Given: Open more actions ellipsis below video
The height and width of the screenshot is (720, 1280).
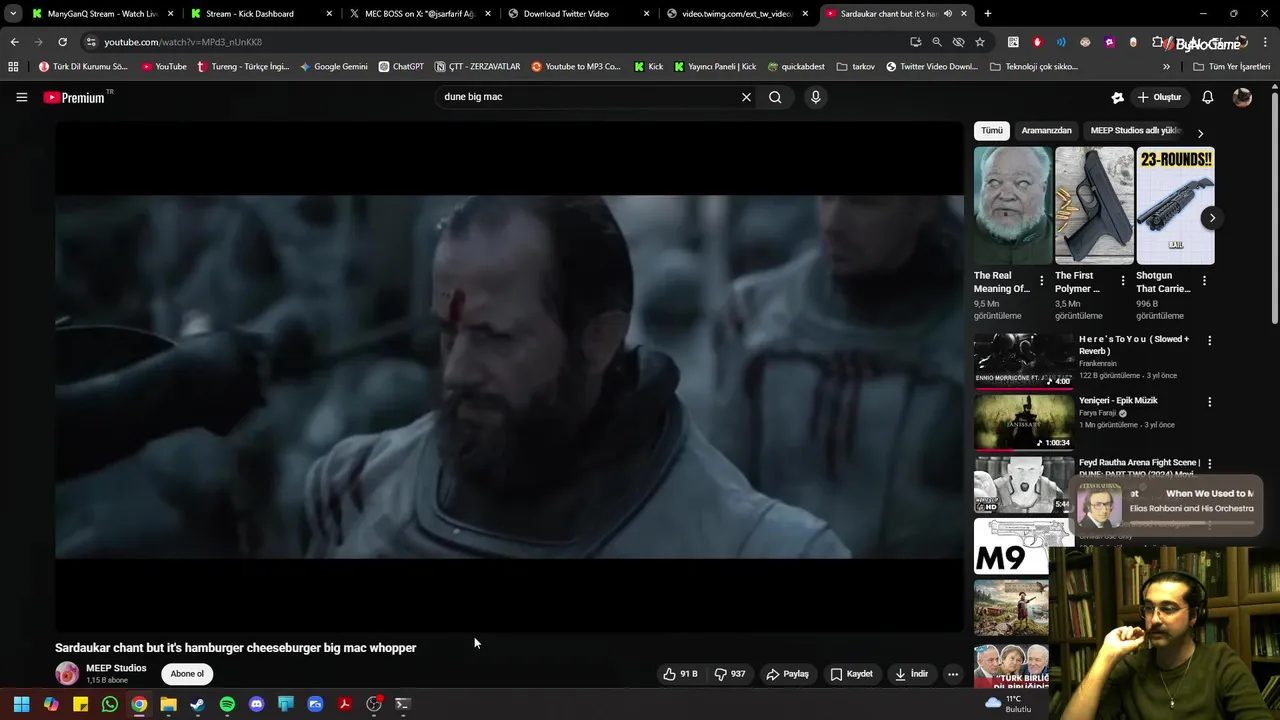Looking at the screenshot, I should tap(953, 674).
